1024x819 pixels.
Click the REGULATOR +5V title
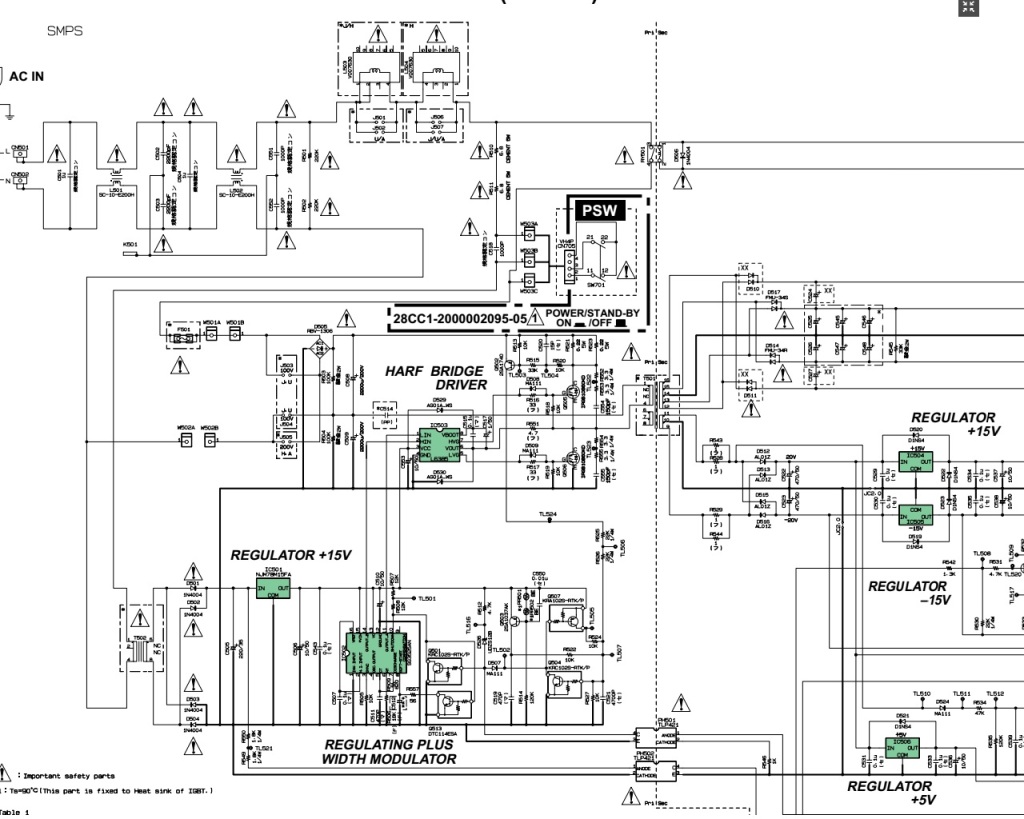891,792
